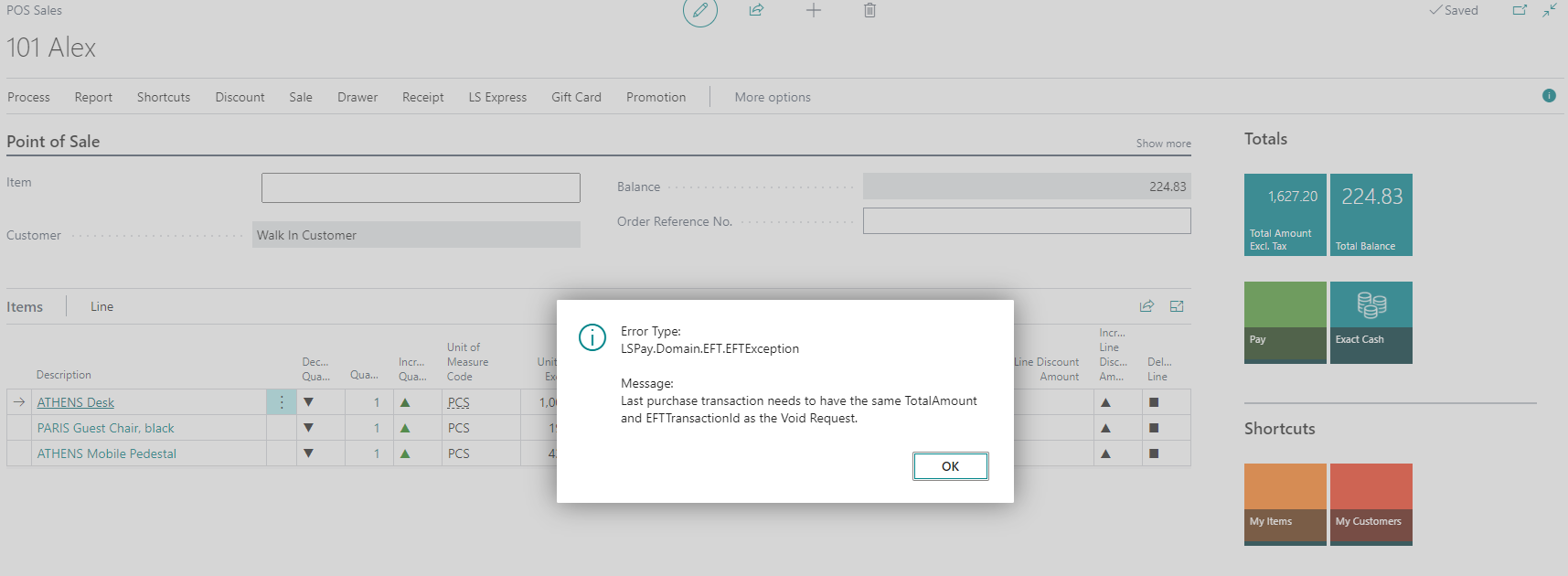Image resolution: width=1568 pixels, height=576 pixels.
Task: Open page in new window icon
Action: pyautogui.click(x=1520, y=10)
